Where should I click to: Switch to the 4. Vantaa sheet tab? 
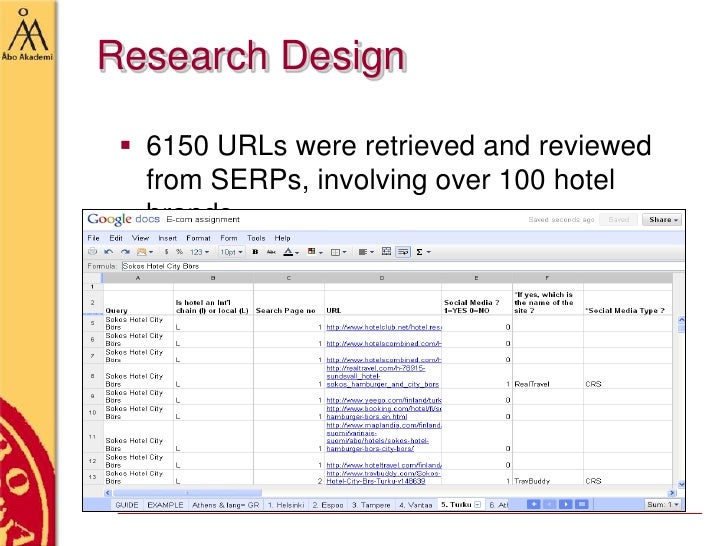tap(416, 505)
